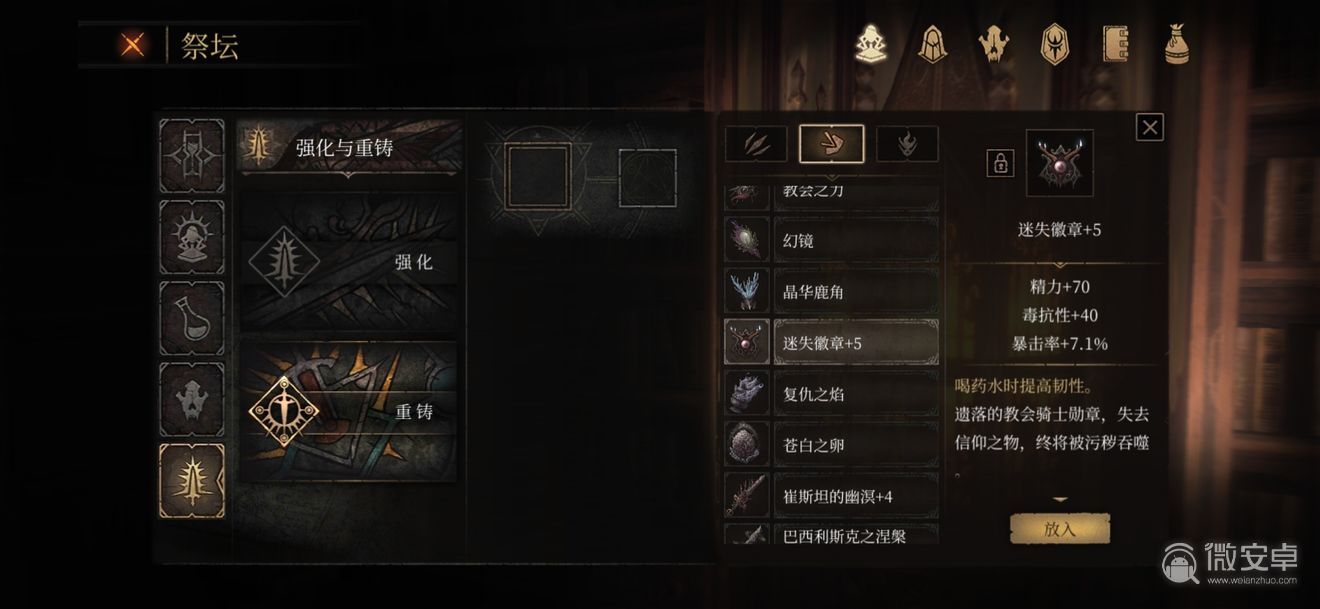The height and width of the screenshot is (609, 1320).
Task: Toggle the lock on 迷失徽章+5
Action: [1000, 163]
